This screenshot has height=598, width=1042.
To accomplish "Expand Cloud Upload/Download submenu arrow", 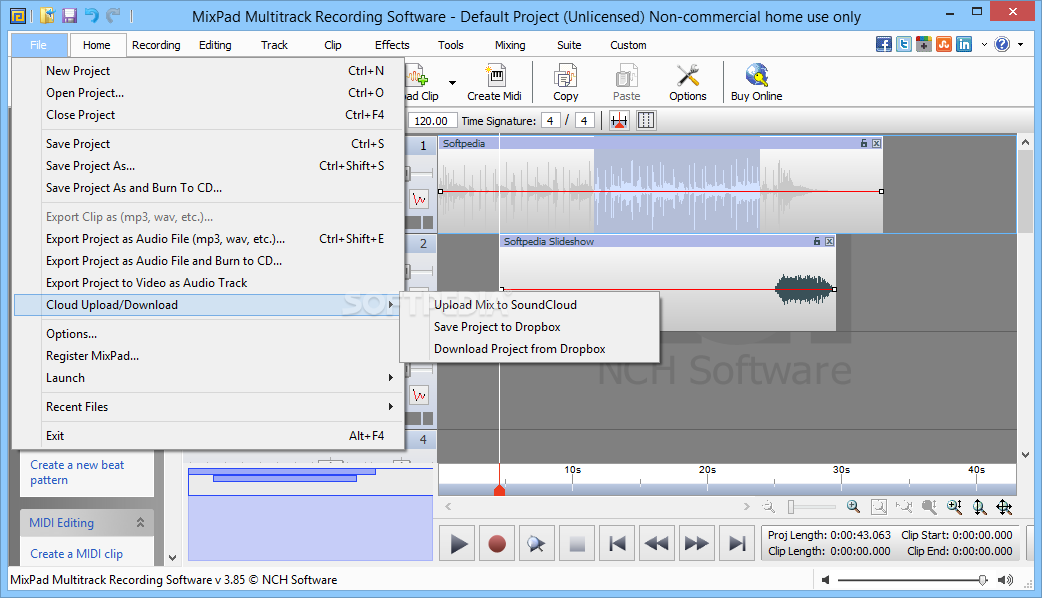I will pos(391,305).
